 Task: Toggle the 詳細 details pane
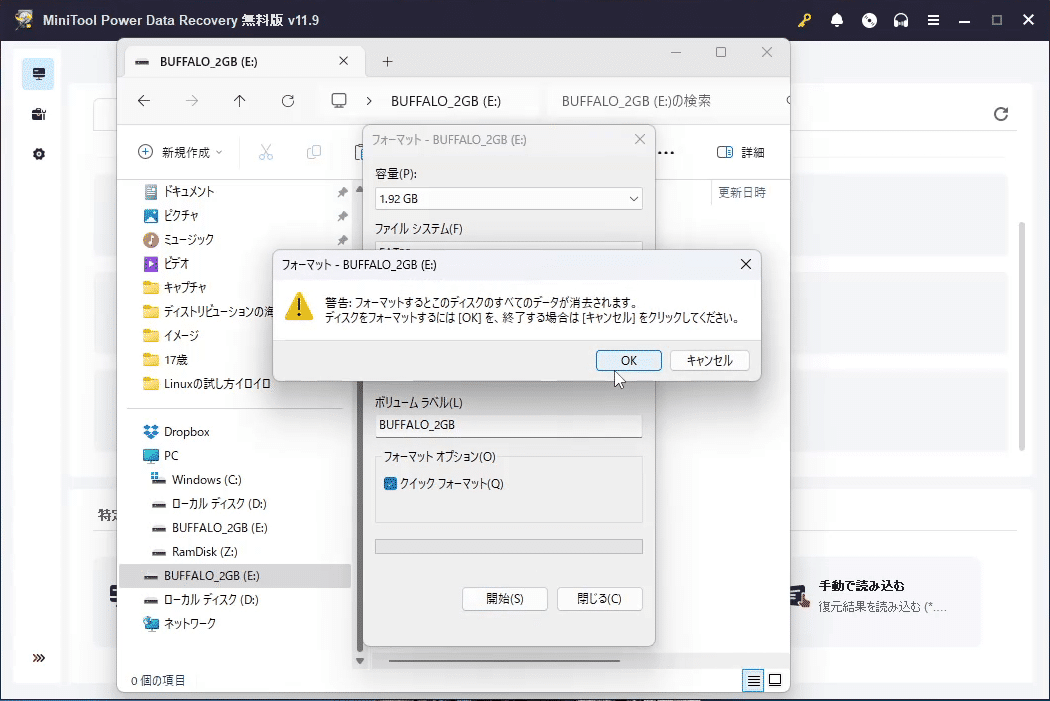(741, 152)
